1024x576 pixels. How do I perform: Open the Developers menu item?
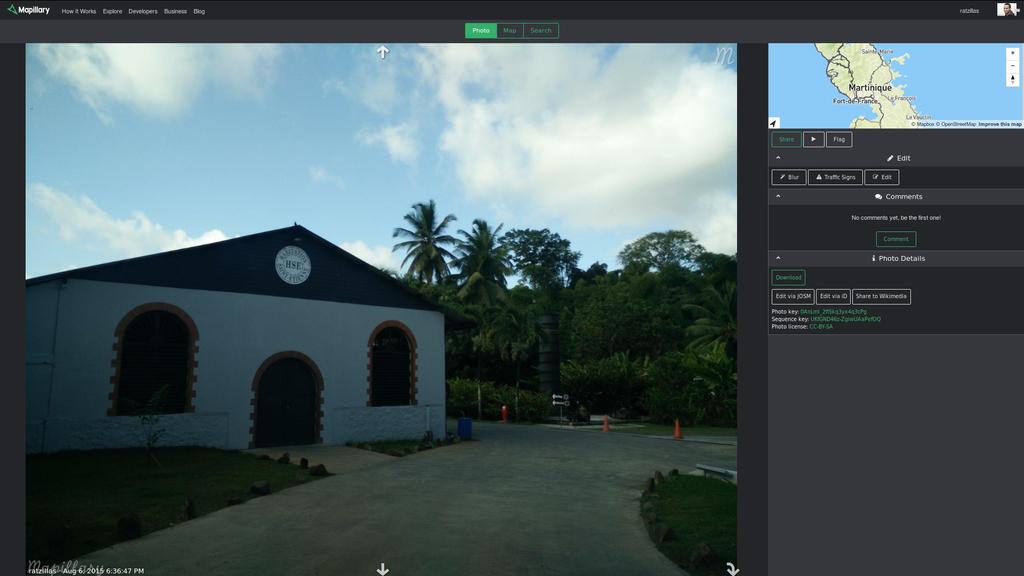click(x=142, y=11)
